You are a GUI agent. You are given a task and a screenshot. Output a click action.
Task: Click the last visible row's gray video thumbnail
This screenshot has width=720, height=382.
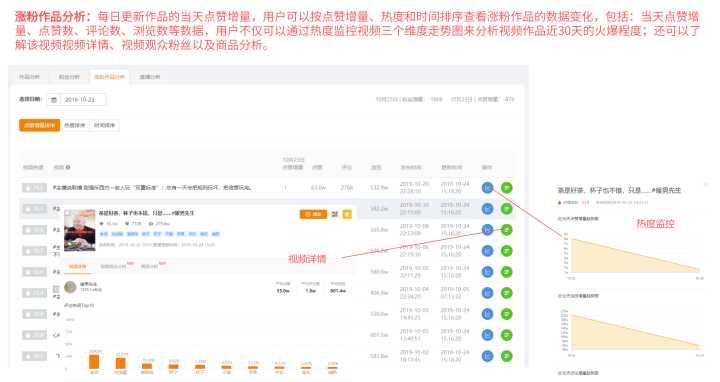(34, 356)
